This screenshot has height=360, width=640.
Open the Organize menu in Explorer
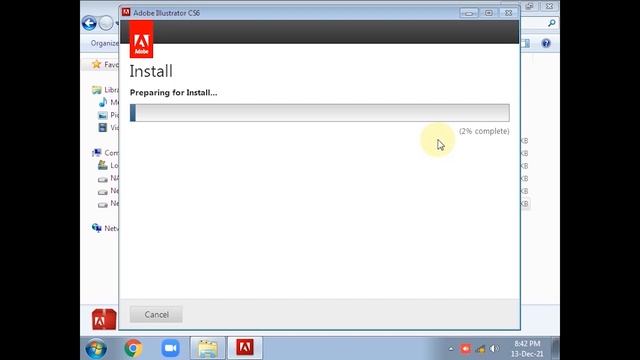104,43
